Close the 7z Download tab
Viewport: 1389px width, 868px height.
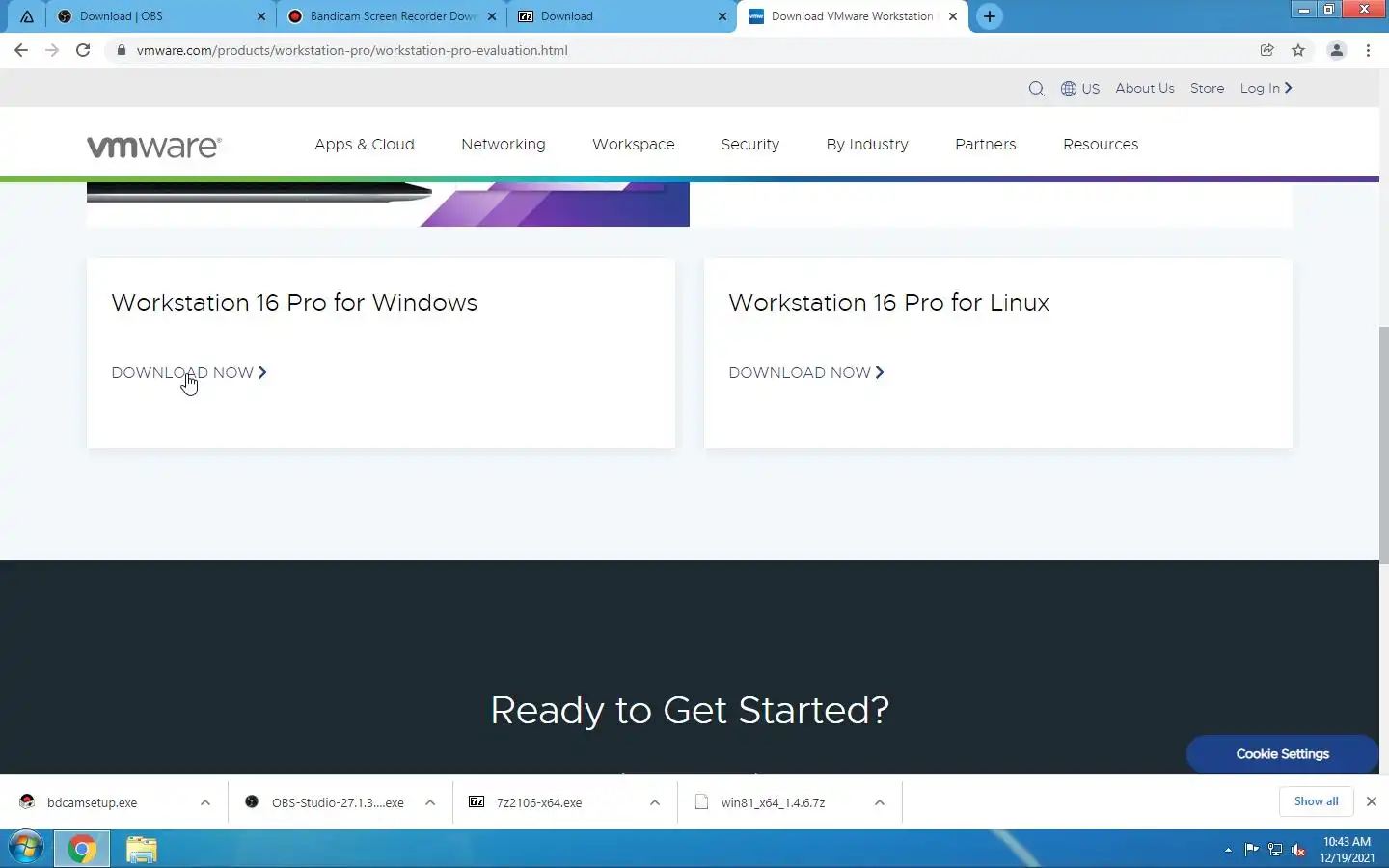coord(722,16)
